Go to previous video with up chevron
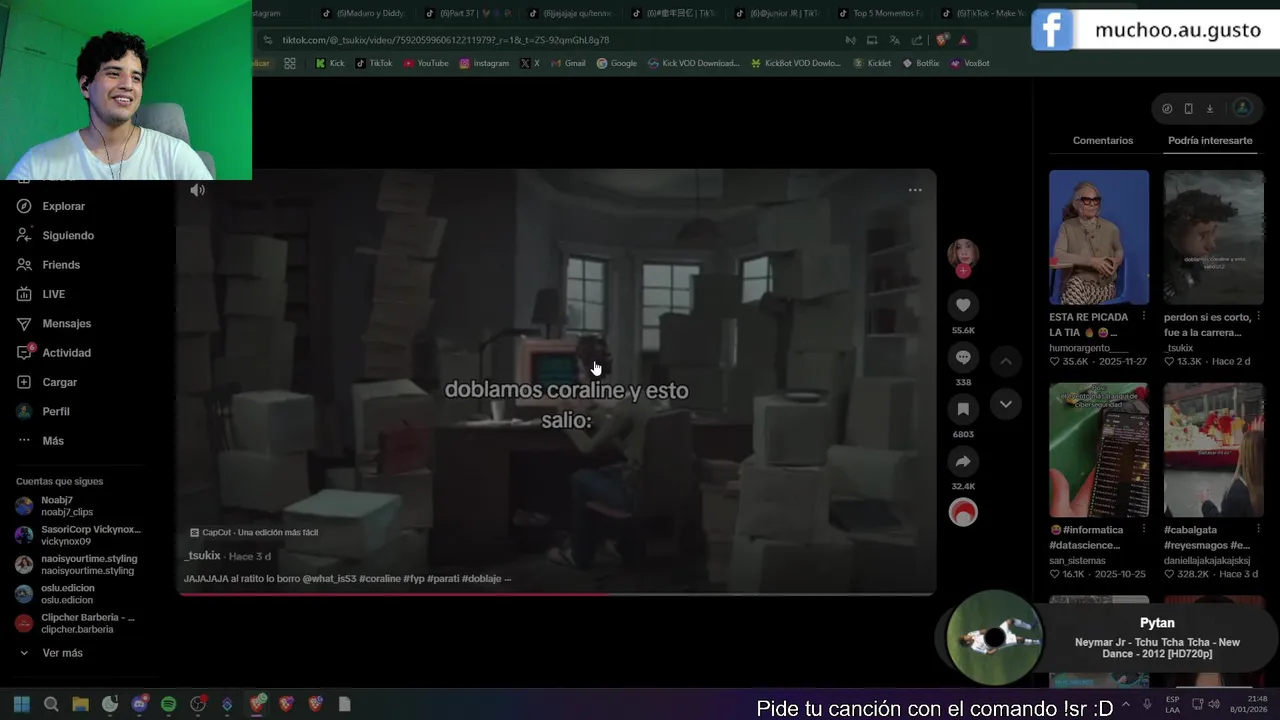 [1006, 361]
